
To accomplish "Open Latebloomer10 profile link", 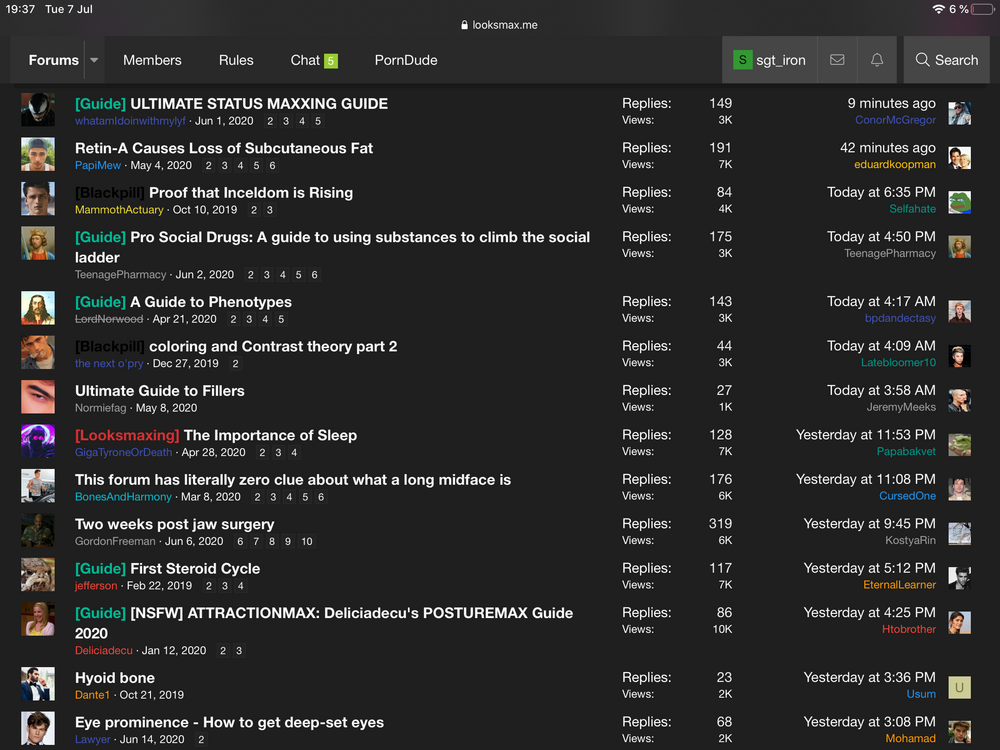I will [x=898, y=363].
